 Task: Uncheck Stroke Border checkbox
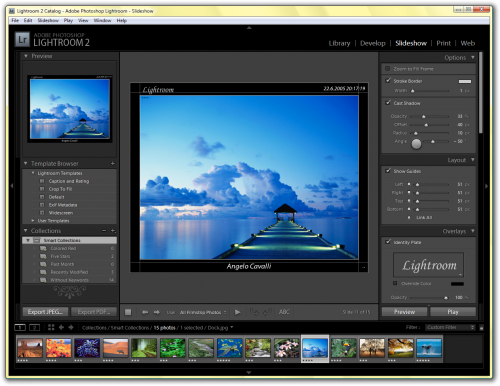click(x=388, y=80)
